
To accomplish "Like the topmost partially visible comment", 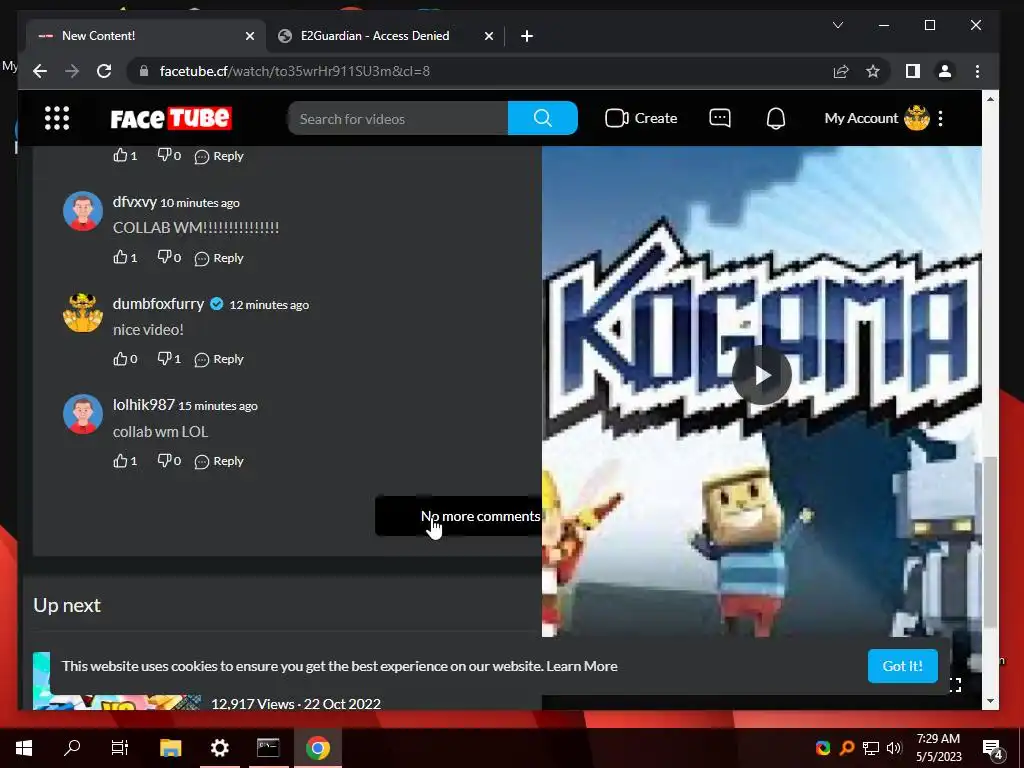I will click(x=125, y=155).
